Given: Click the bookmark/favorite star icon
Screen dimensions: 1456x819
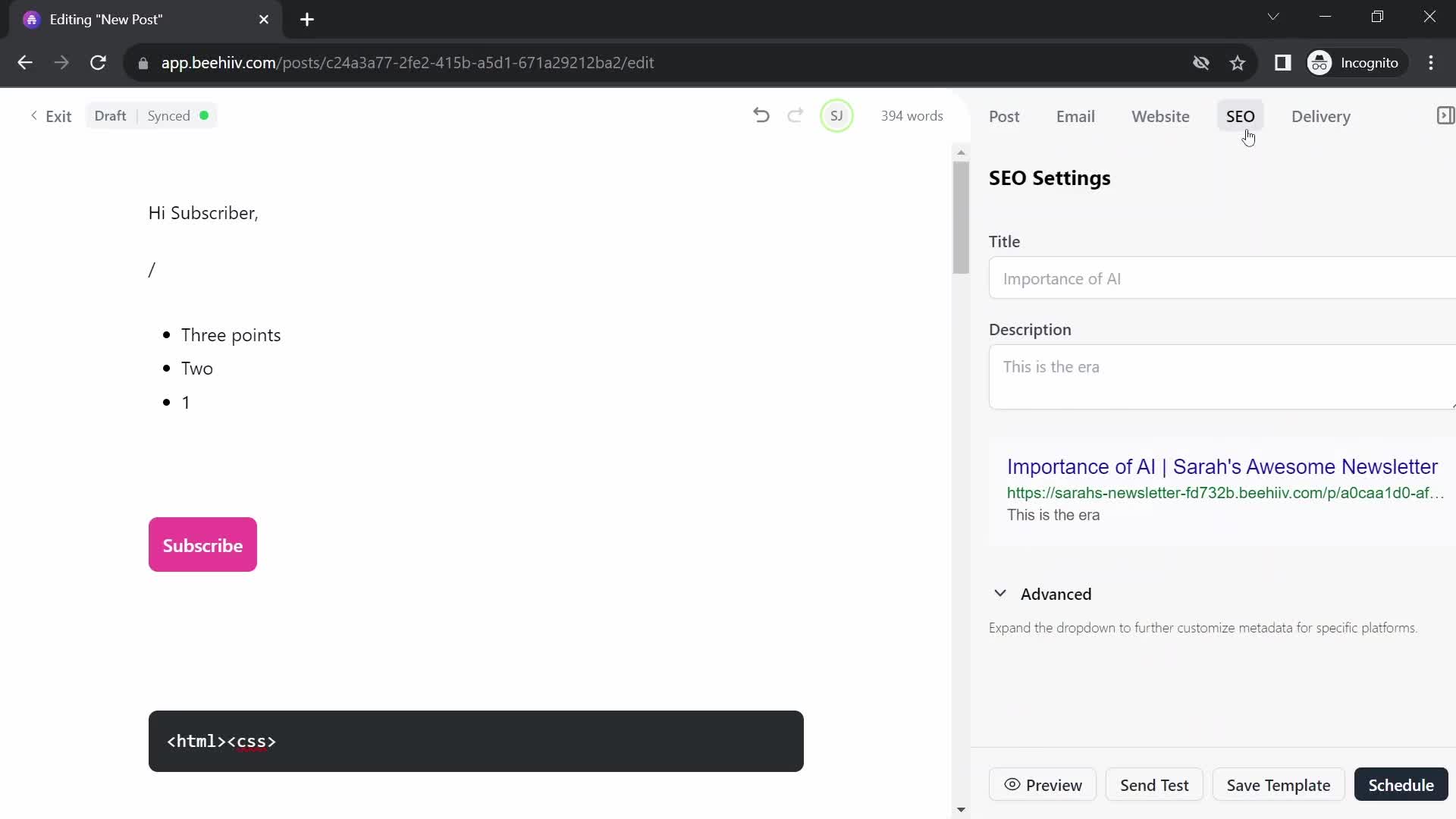Looking at the screenshot, I should coord(1238,63).
